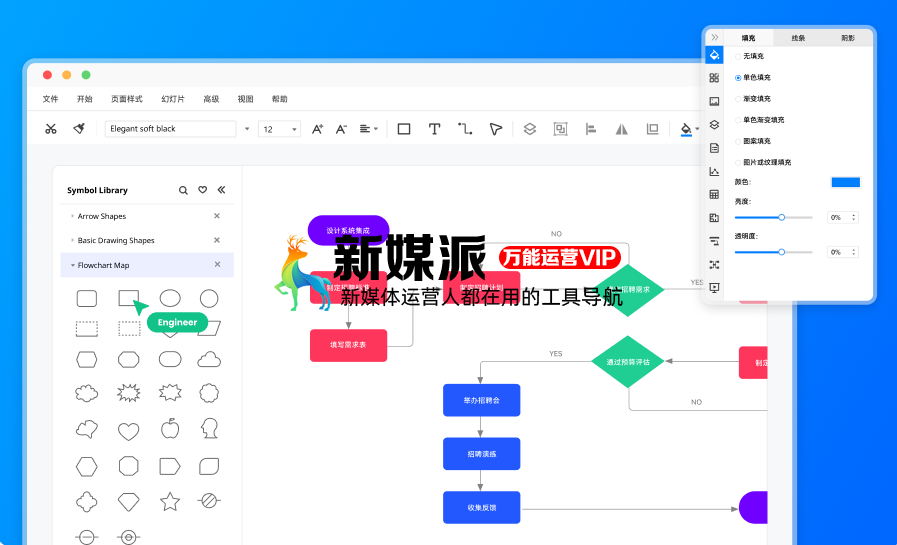Select the 无填充 radio option

738,57
